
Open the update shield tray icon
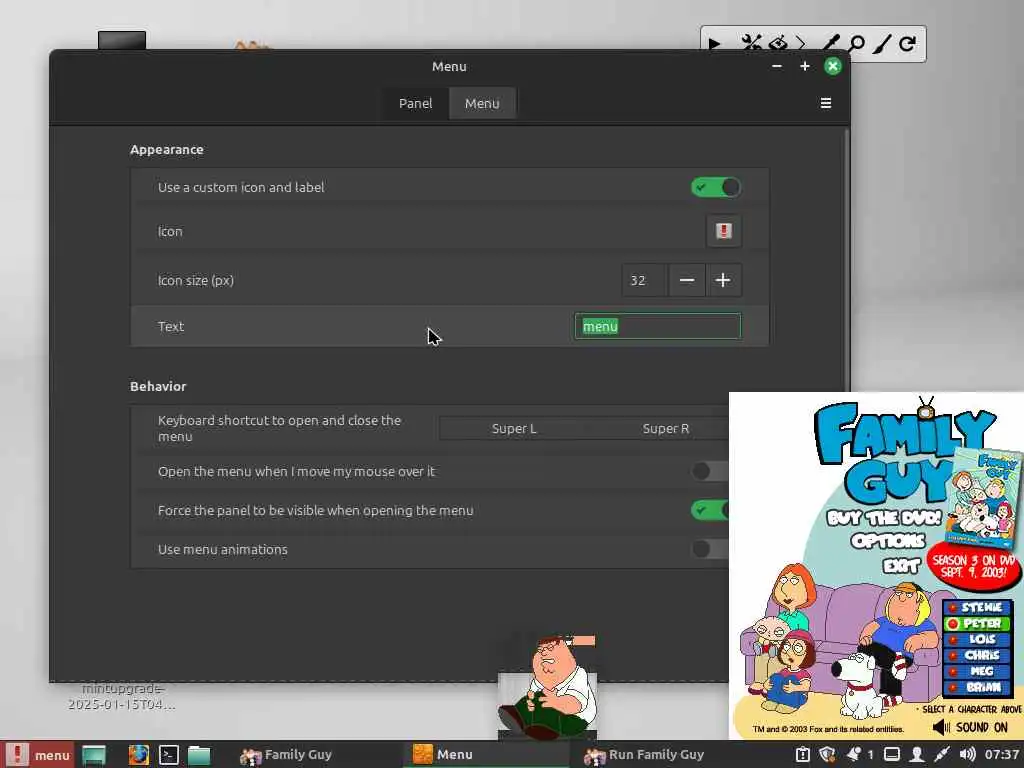[x=827, y=755]
